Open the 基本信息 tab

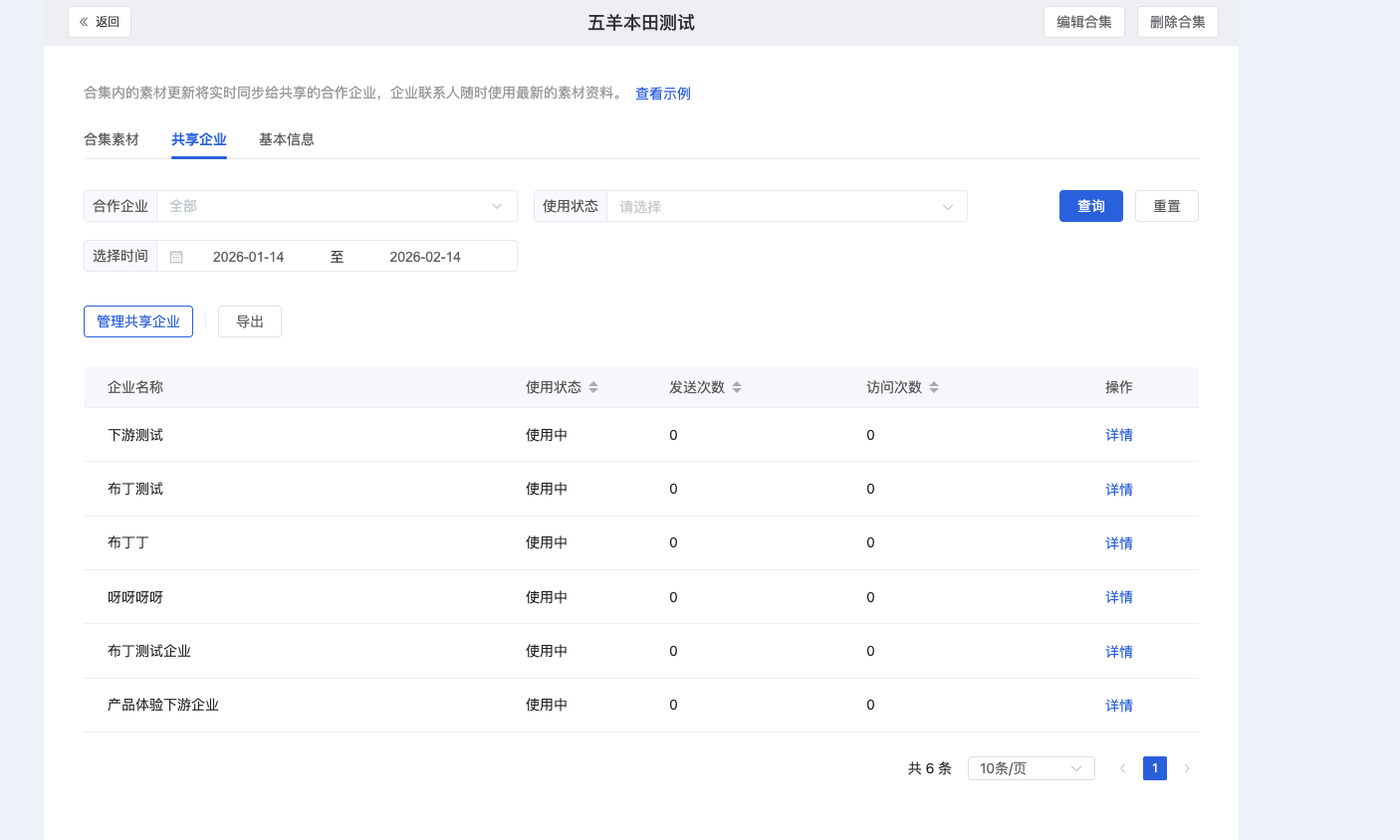point(287,139)
